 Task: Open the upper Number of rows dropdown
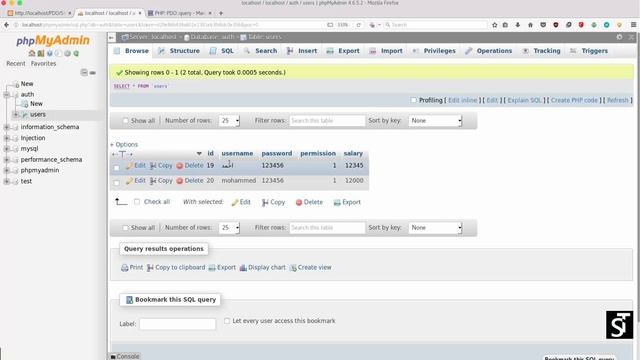click(229, 120)
